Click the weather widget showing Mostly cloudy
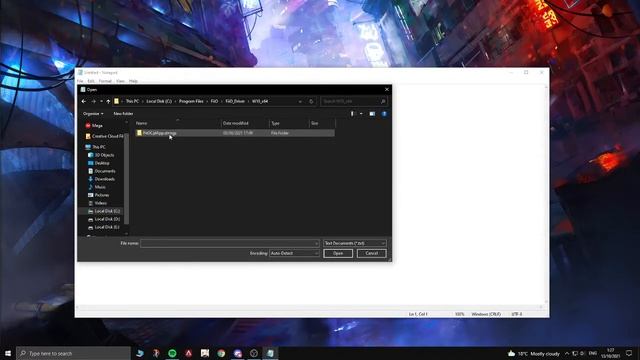640x360 pixels. click(x=533, y=353)
